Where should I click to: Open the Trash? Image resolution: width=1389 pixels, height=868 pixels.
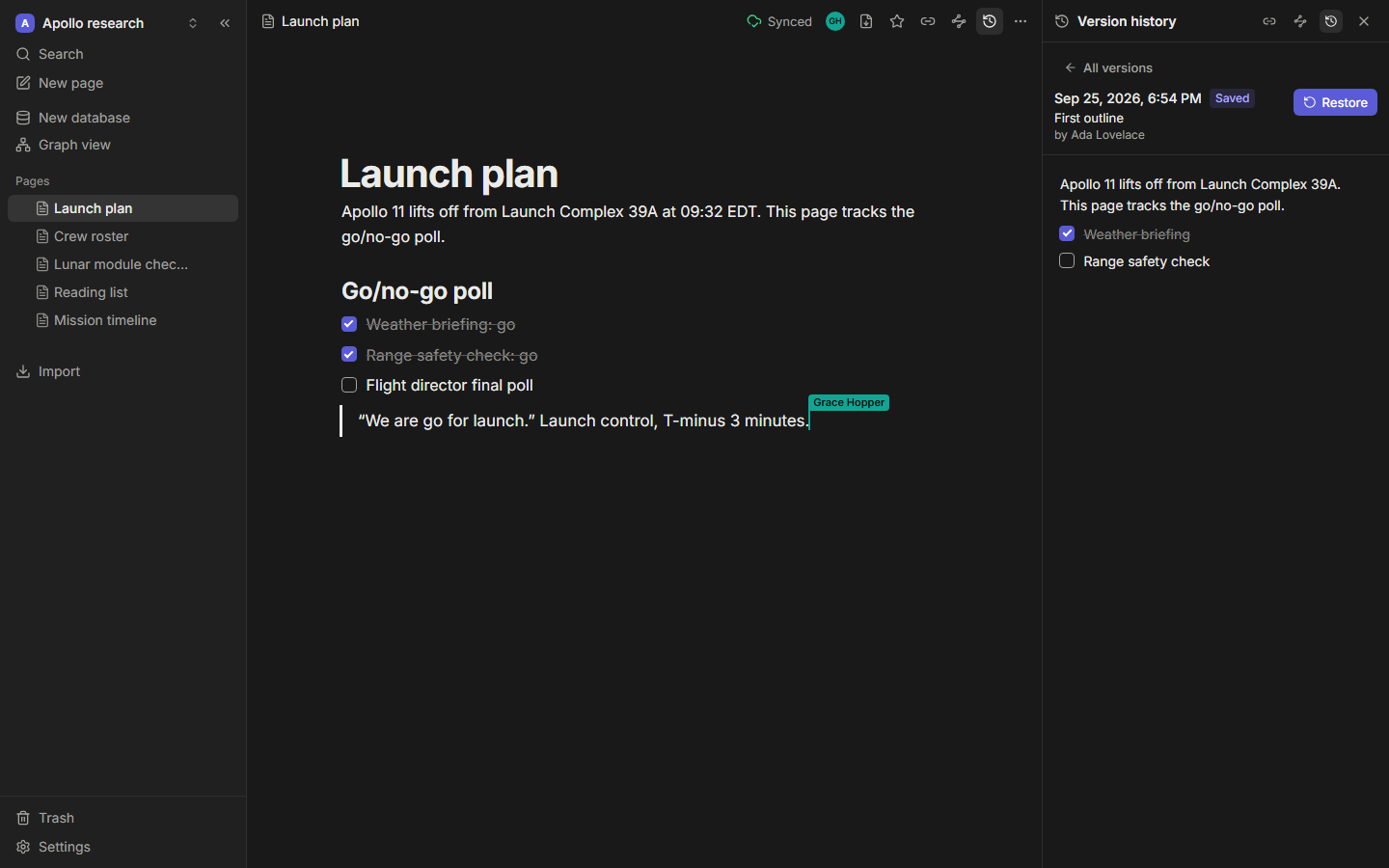pos(123,818)
